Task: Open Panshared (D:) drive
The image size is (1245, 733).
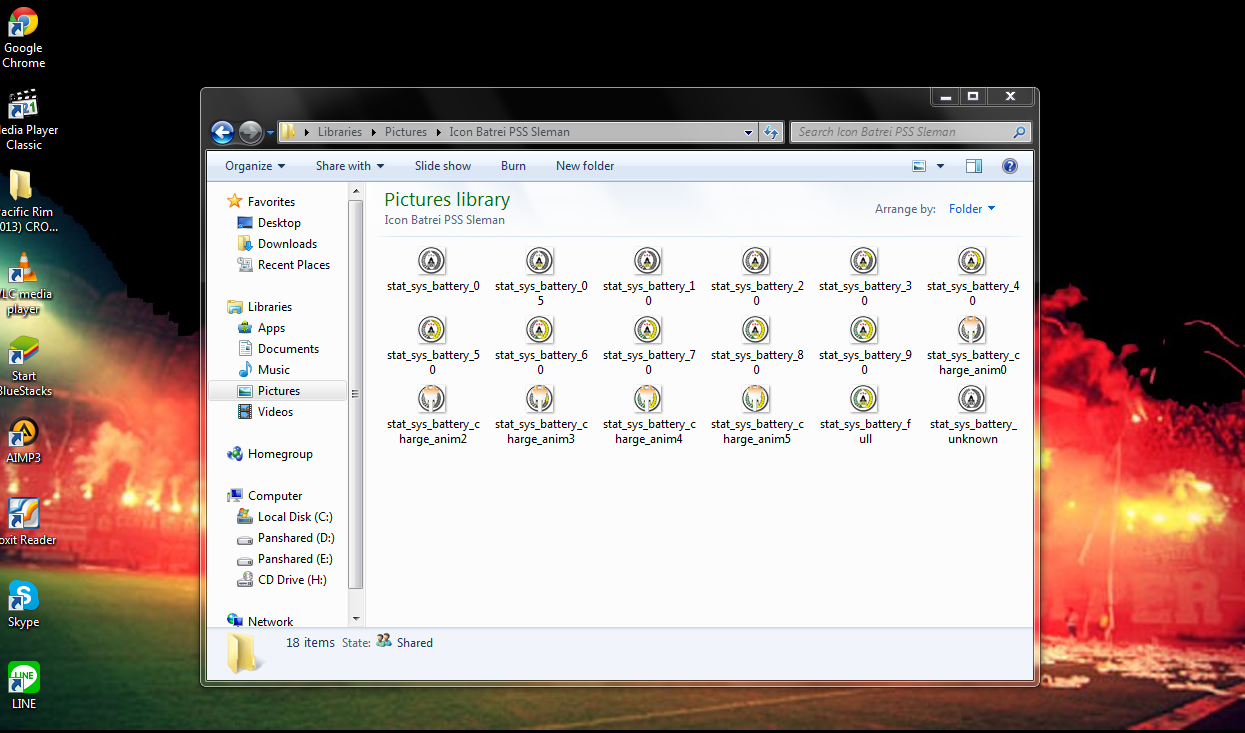Action: (x=286, y=537)
